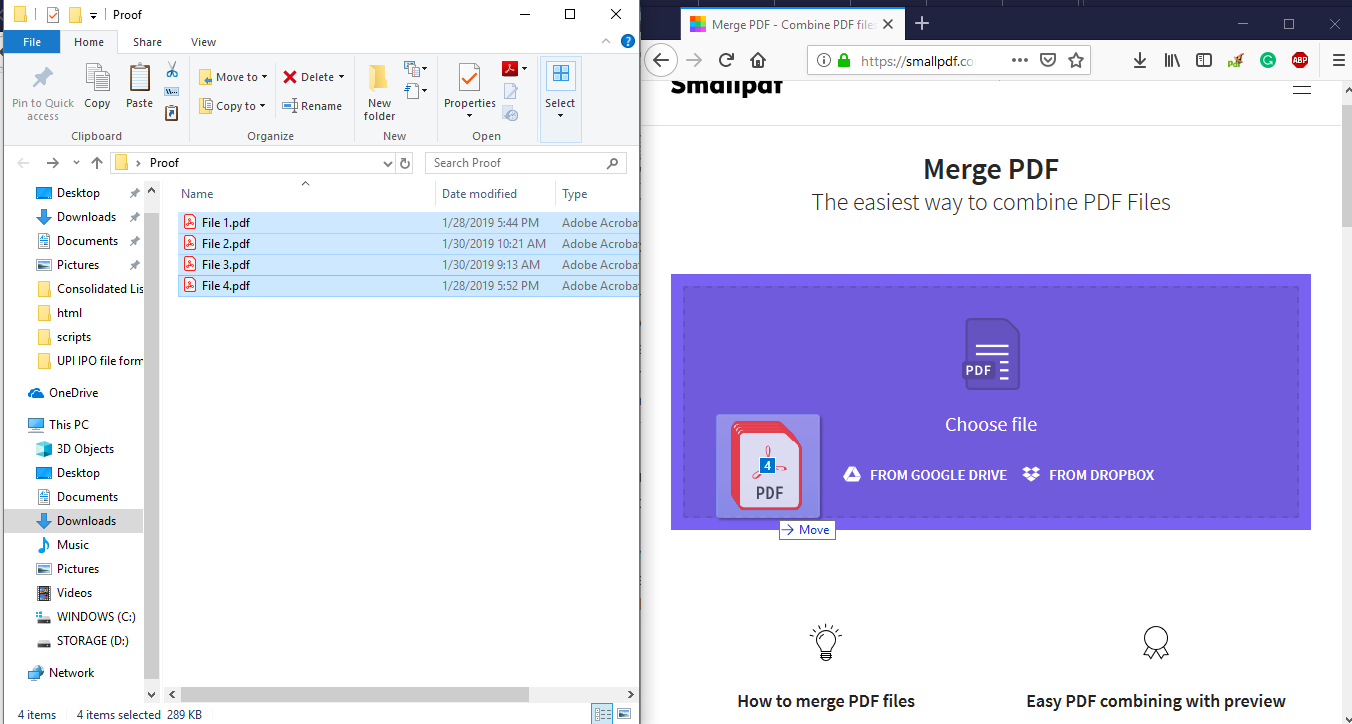
Task: Click the search magnifier in Search Proof
Action: pyautogui.click(x=613, y=163)
